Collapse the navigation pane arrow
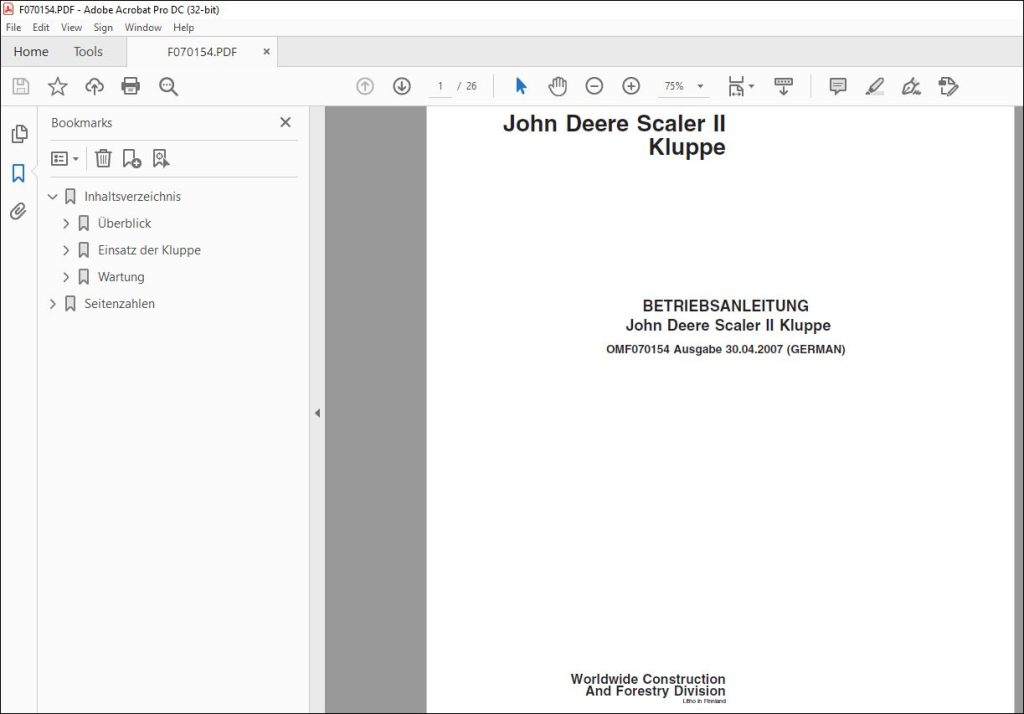The image size is (1024, 714). pos(317,413)
